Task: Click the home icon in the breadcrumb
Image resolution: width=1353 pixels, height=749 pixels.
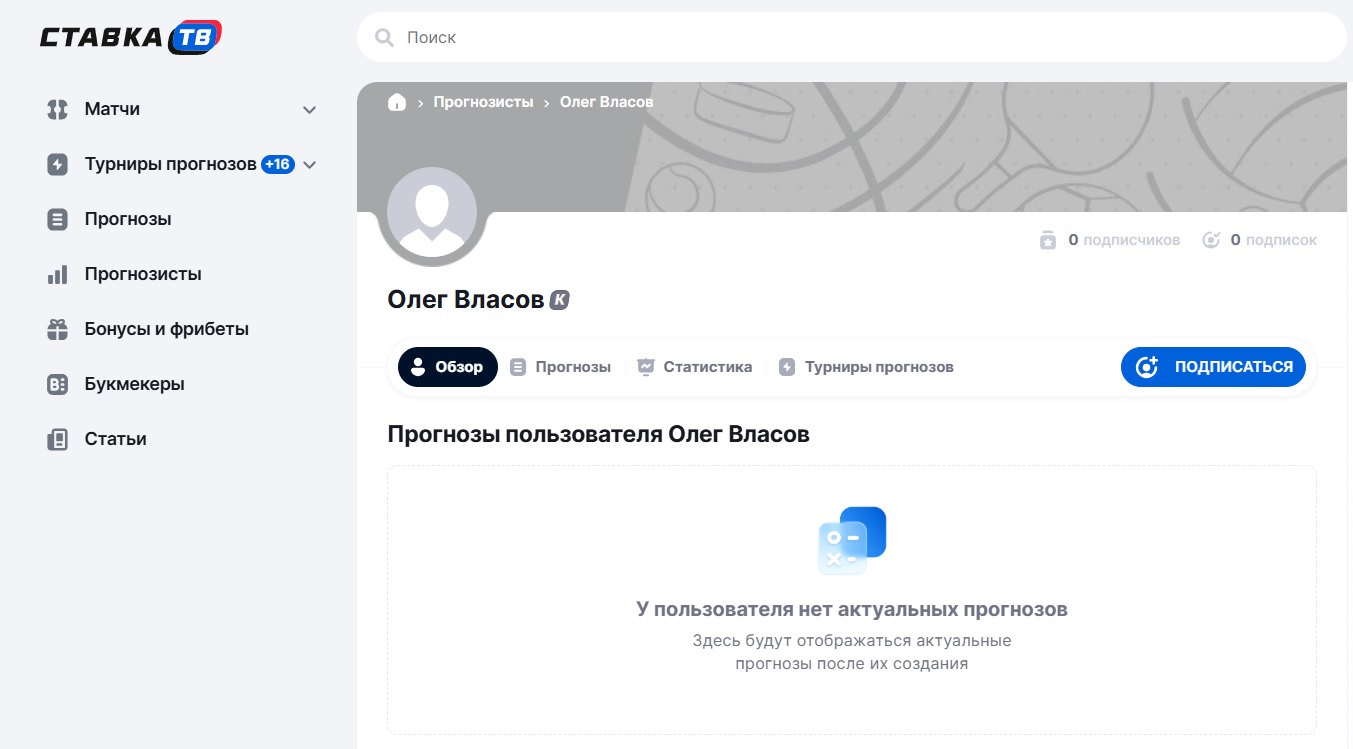Action: coord(396,102)
